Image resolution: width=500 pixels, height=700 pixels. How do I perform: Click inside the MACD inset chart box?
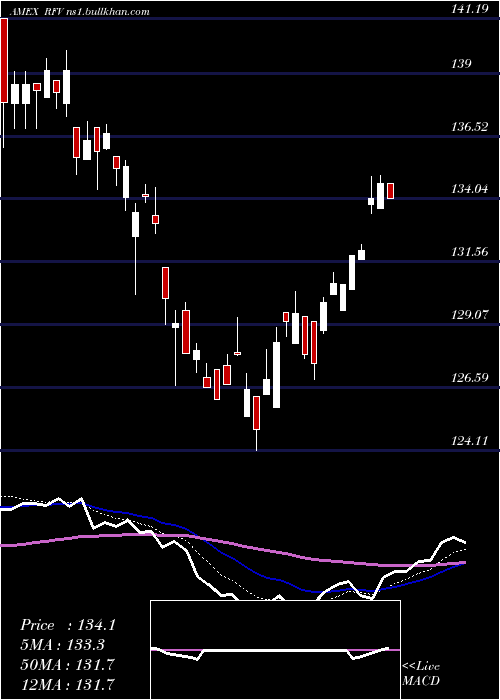275,650
